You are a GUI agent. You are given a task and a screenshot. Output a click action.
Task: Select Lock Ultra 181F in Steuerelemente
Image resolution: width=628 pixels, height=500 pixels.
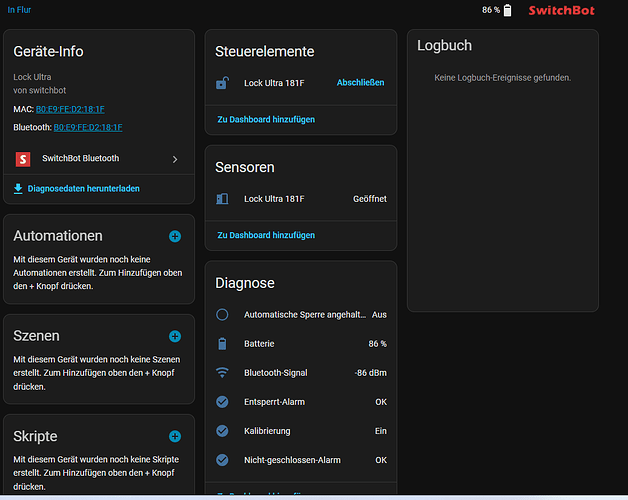tap(274, 83)
